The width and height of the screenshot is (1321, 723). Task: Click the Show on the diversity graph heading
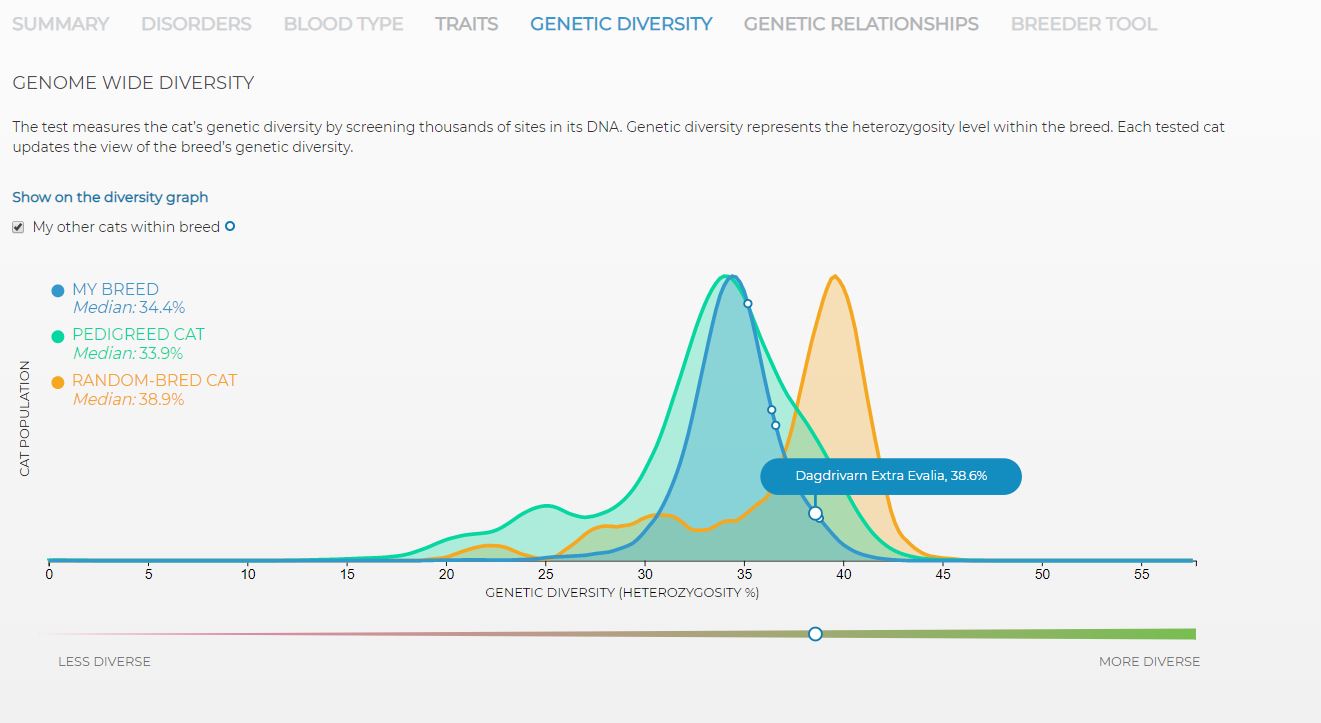(x=110, y=197)
